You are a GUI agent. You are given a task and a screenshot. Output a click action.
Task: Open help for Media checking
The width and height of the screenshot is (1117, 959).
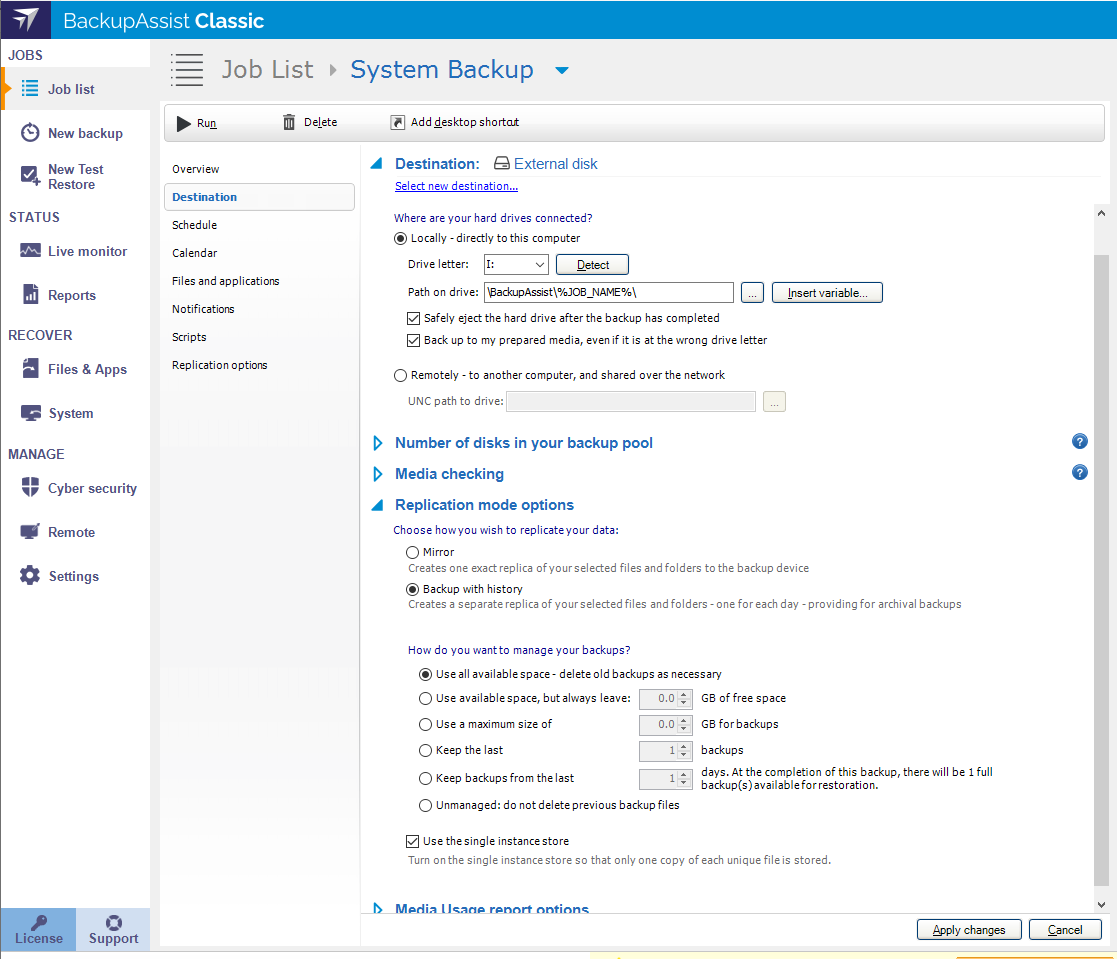1079,473
